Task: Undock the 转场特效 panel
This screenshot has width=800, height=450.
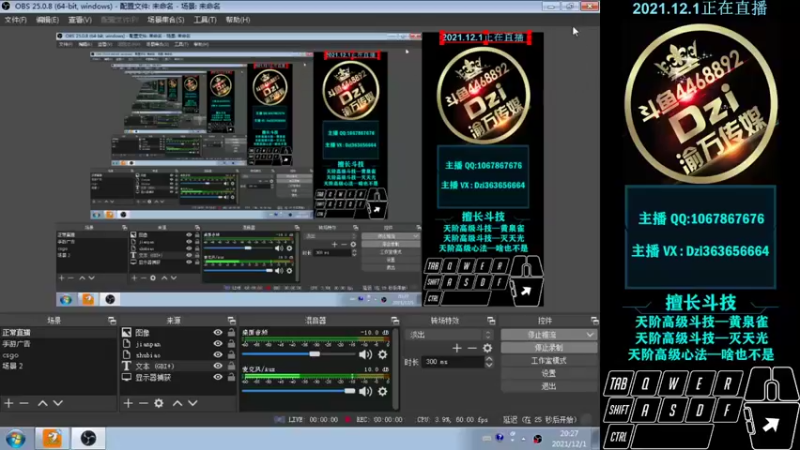Action: pos(491,320)
